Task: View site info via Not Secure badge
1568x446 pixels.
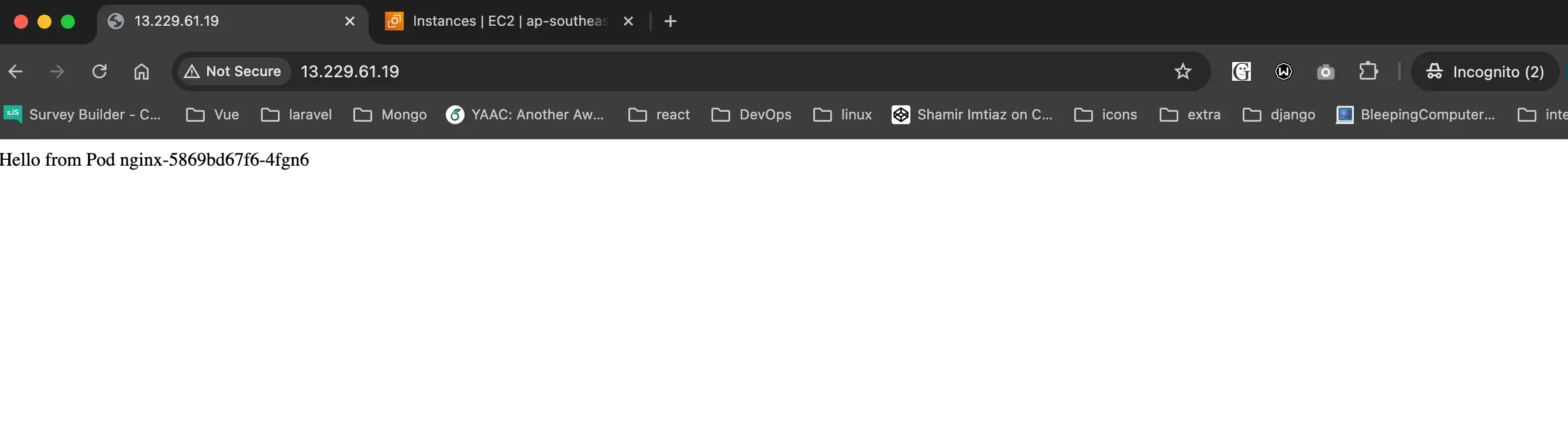Action: [234, 72]
